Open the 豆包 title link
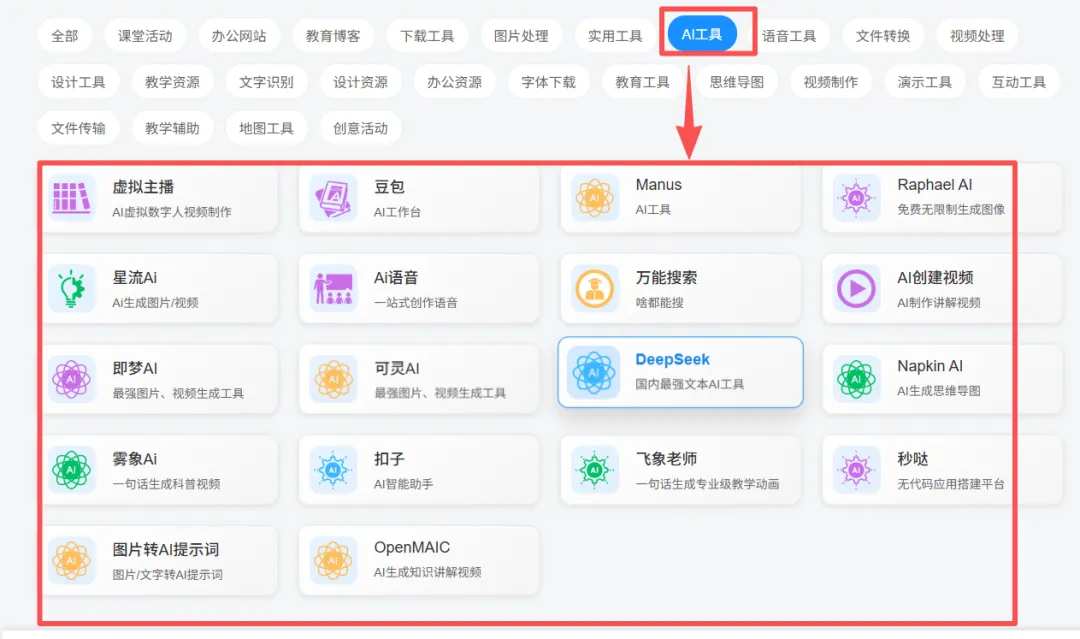 point(389,187)
